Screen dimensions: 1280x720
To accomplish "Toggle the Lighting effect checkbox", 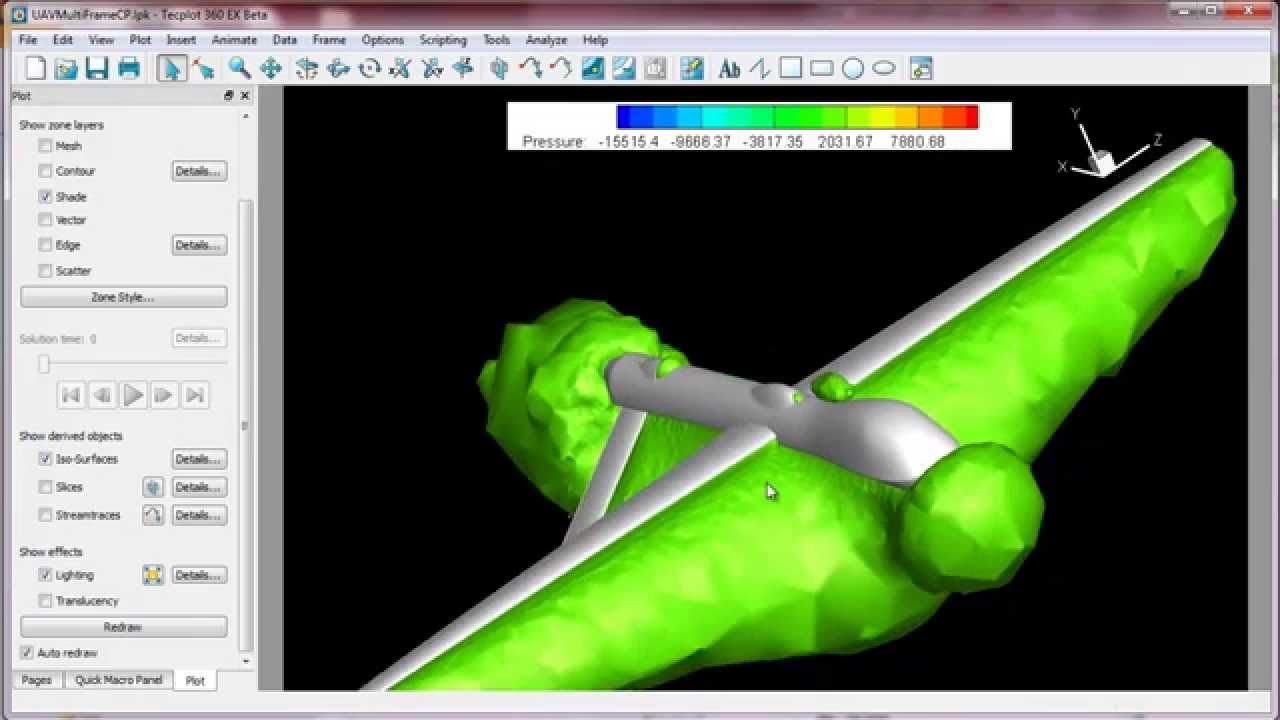I will coord(45,575).
